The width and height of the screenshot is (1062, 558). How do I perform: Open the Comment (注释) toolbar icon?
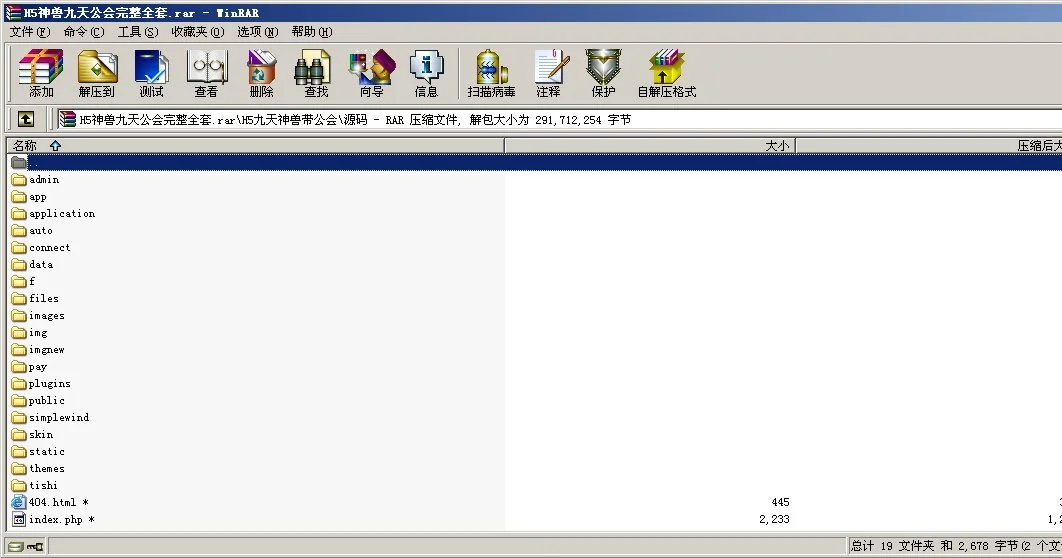pyautogui.click(x=548, y=73)
